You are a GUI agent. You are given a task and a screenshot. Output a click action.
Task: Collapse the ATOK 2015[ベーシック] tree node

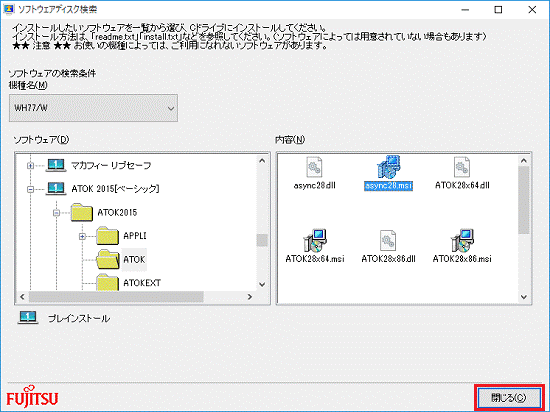[31, 189]
